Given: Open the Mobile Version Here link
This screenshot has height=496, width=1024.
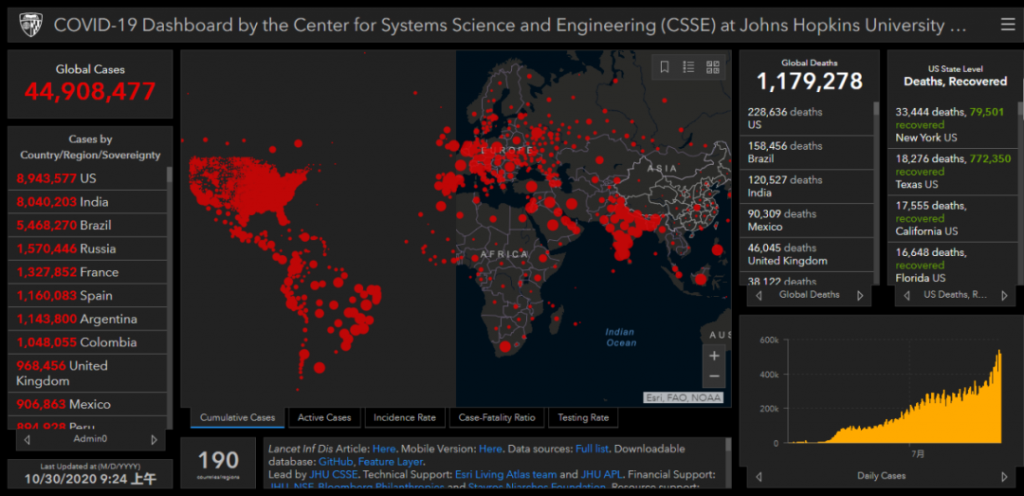Looking at the screenshot, I should point(490,449).
